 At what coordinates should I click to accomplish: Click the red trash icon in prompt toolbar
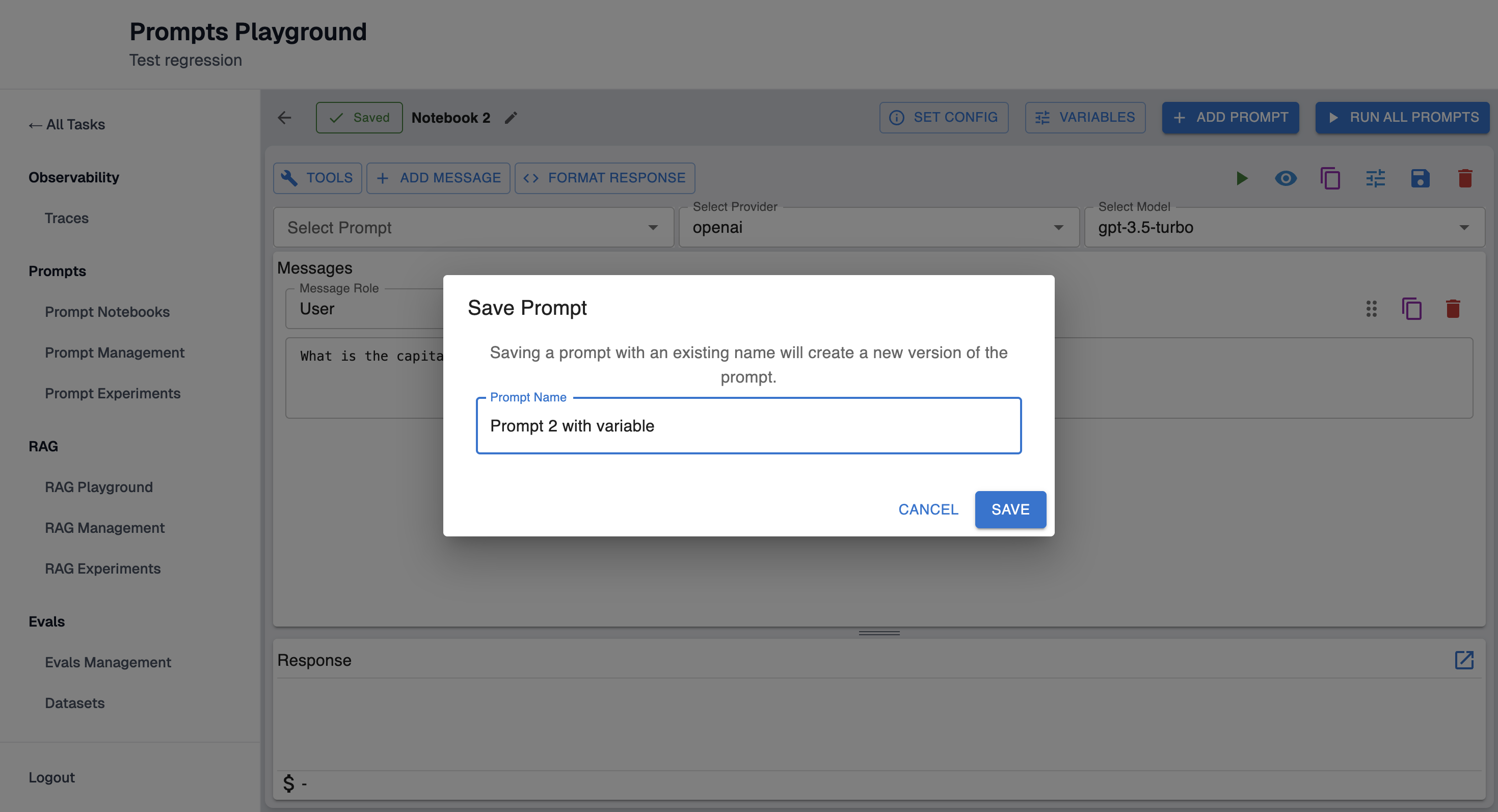1465,178
